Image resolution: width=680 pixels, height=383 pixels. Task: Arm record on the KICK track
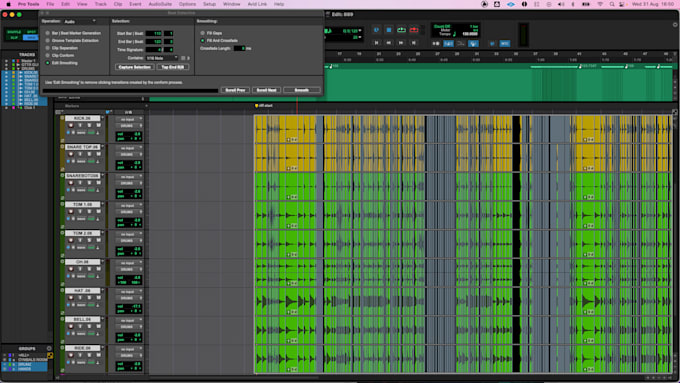(x=71, y=125)
